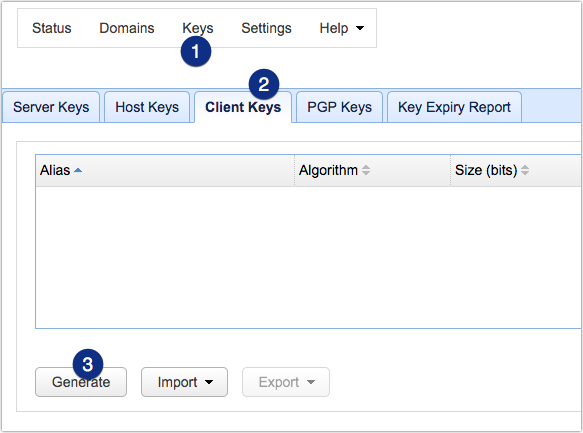Switch to the Host Keys tab
Screen dimensions: 583x433
147,107
